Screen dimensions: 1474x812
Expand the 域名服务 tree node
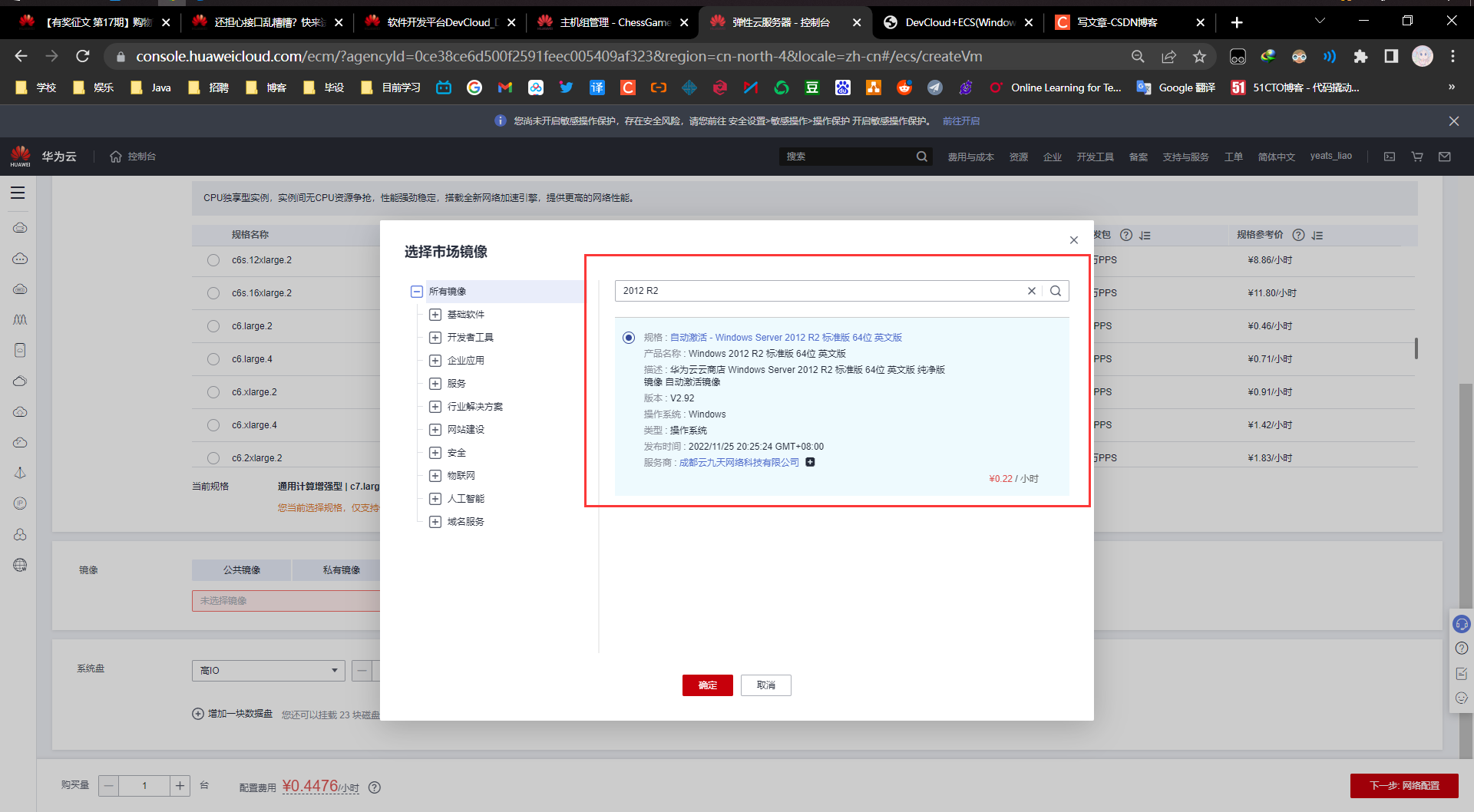[435, 522]
